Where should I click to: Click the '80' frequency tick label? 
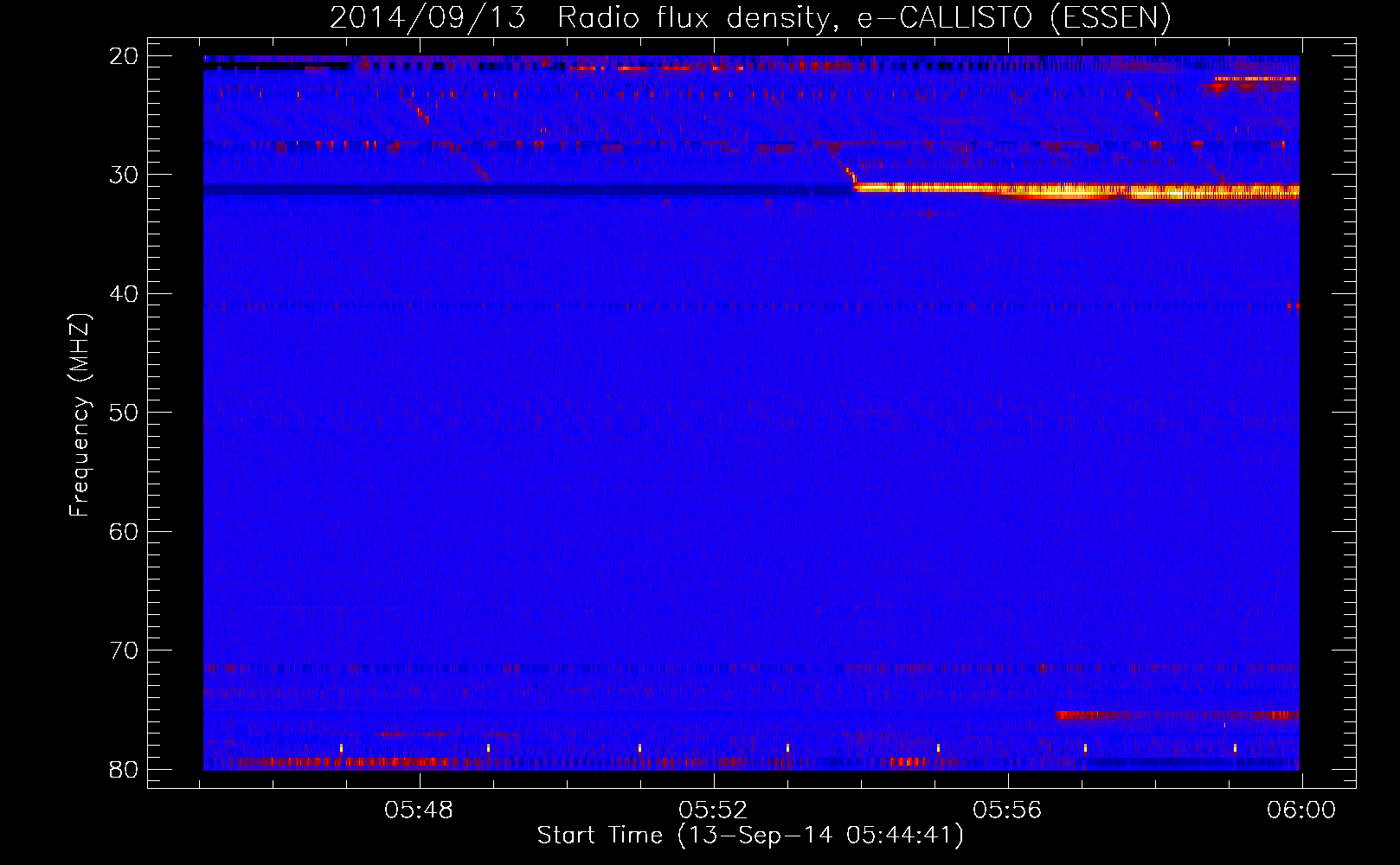coord(124,769)
